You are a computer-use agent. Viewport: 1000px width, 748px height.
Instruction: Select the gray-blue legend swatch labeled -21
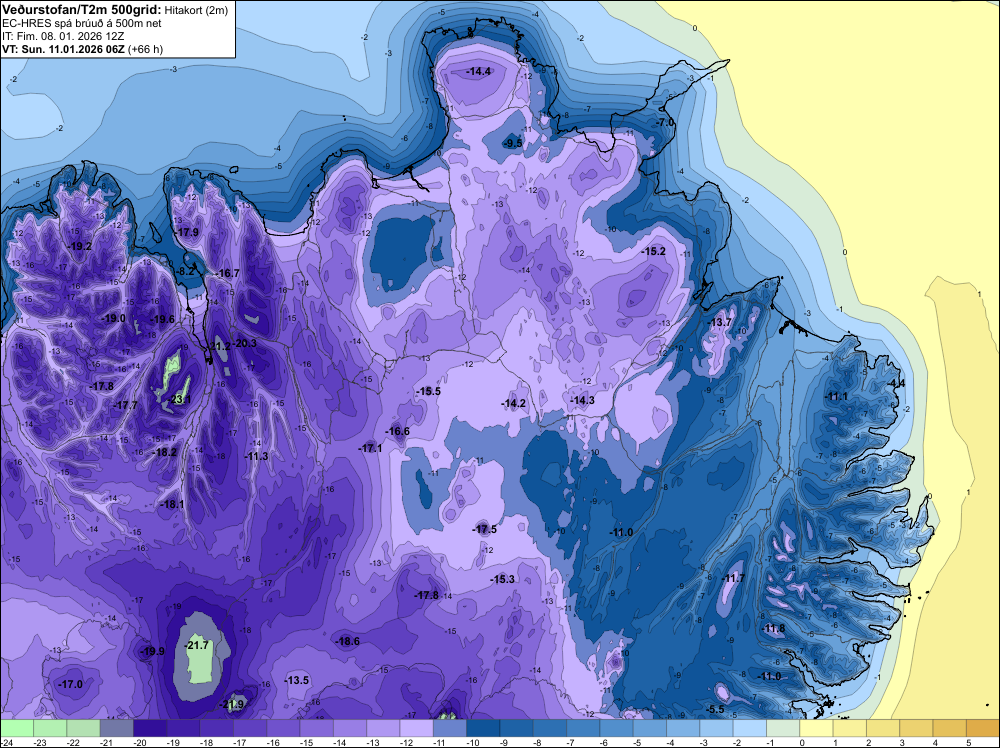click(117, 728)
